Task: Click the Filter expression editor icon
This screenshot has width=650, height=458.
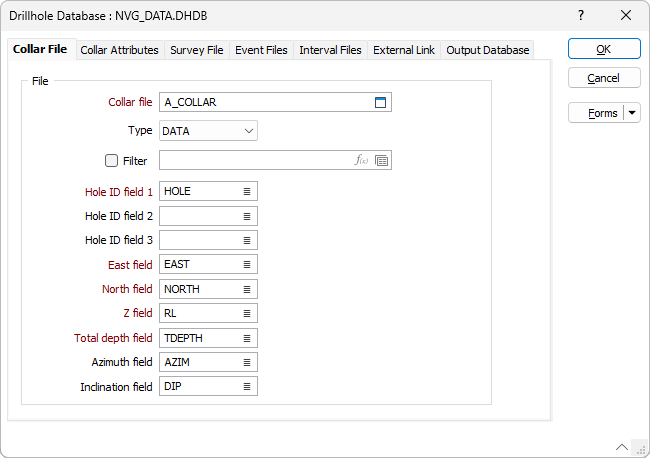Action: [362, 160]
